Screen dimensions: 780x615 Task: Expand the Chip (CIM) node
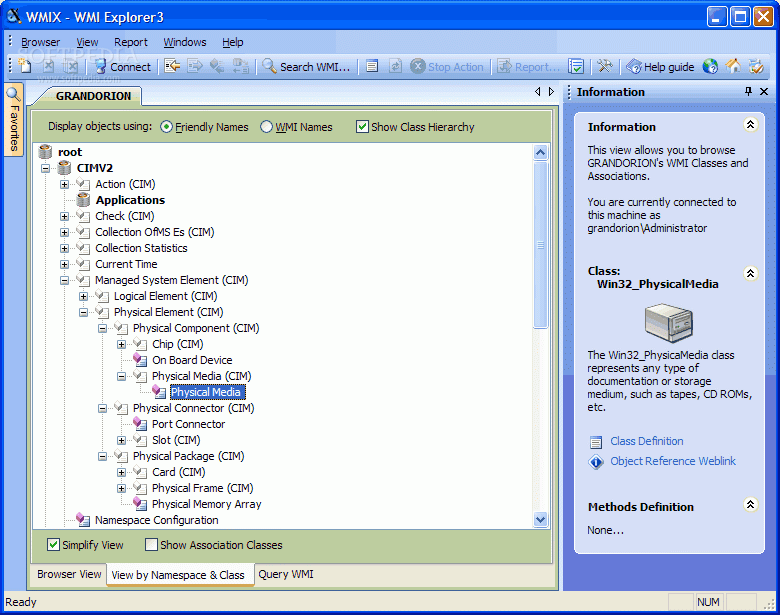(121, 344)
